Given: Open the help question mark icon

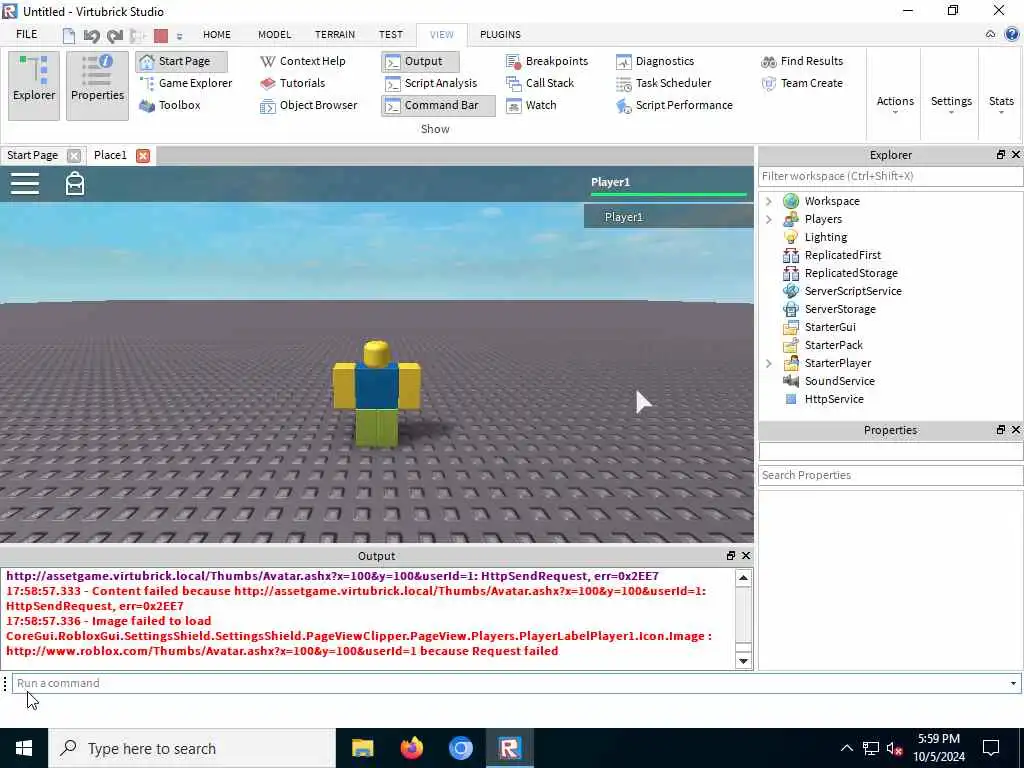Looking at the screenshot, I should [1012, 35].
